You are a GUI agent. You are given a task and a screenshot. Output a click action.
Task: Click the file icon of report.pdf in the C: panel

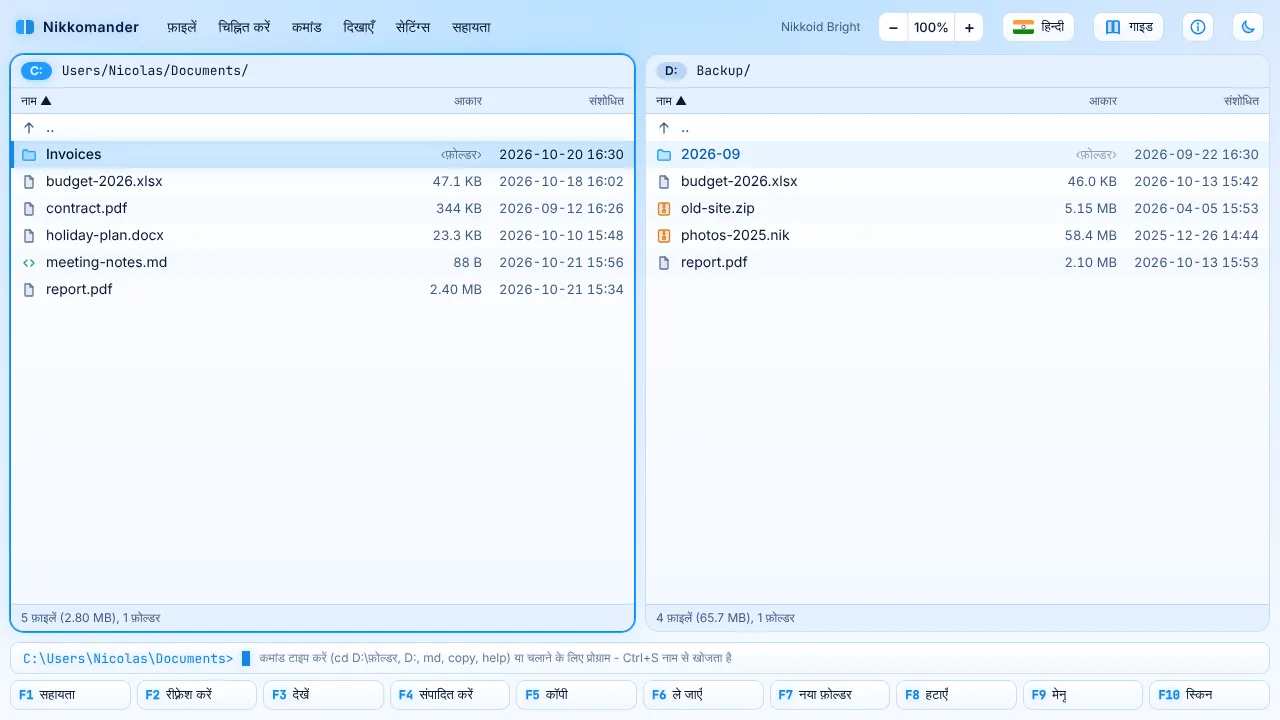click(29, 289)
